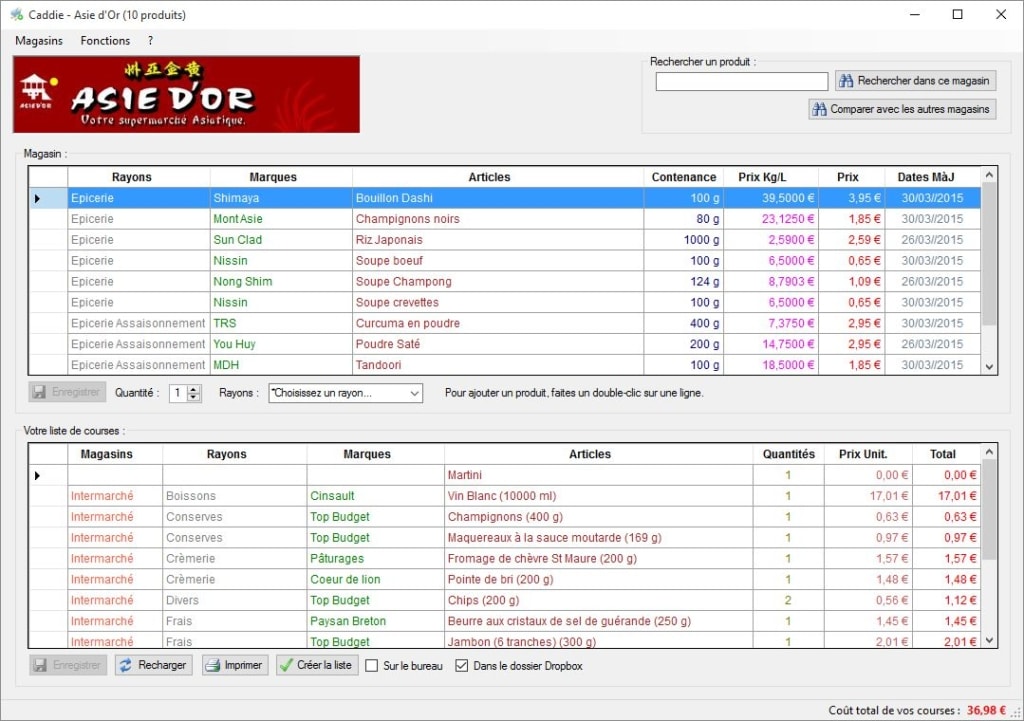1024x721 pixels.
Task: Click the printer icon on the Imprimer button
Action: click(215, 665)
